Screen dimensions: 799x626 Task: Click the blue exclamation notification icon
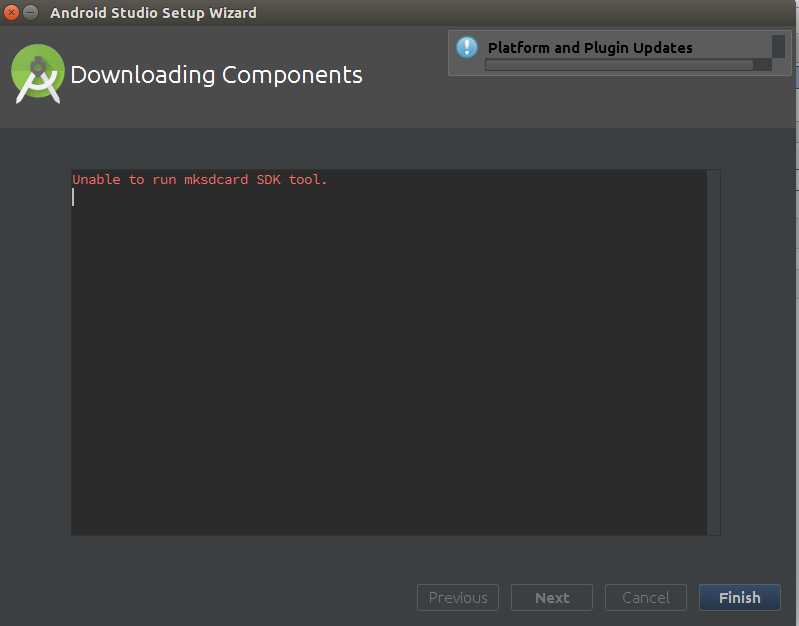pyautogui.click(x=467, y=47)
